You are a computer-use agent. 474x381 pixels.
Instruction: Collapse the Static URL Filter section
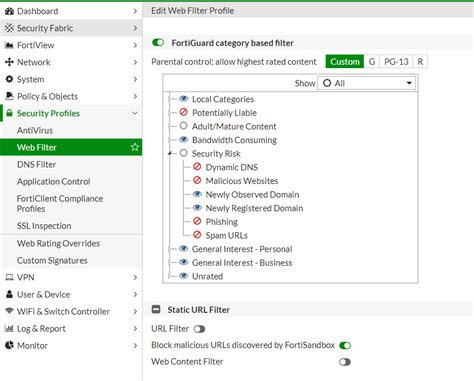tap(156, 309)
